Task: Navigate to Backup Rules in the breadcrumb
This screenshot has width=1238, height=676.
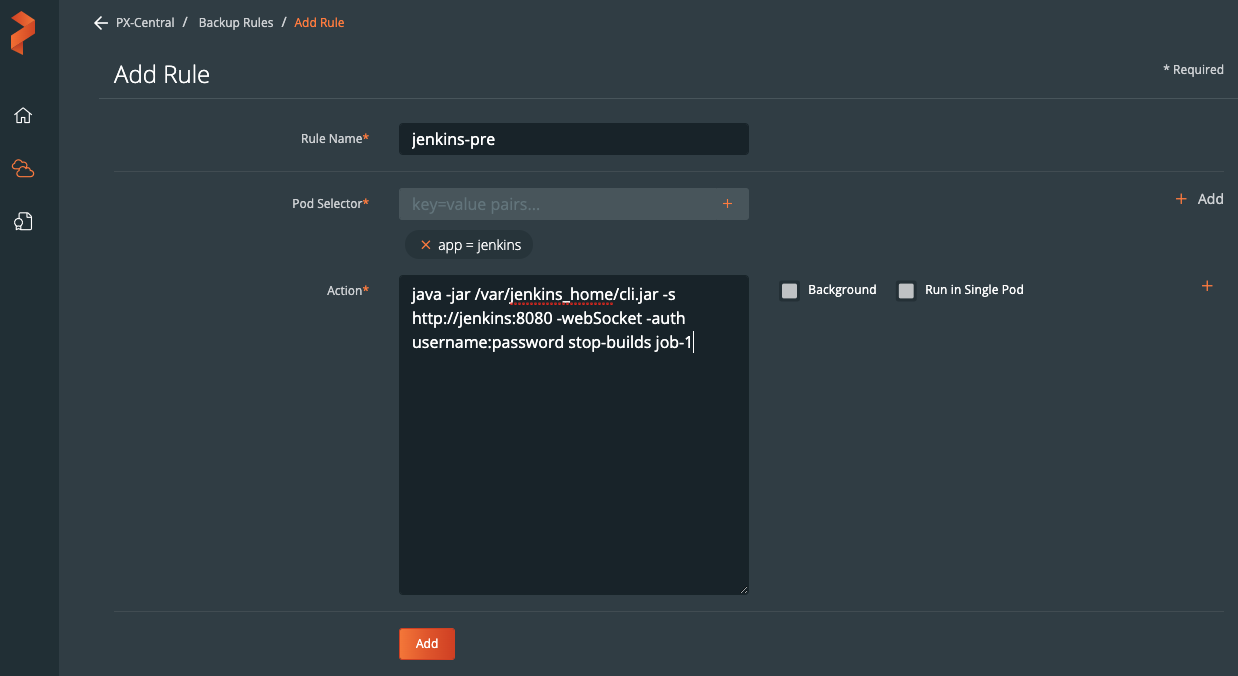Action: click(x=236, y=23)
